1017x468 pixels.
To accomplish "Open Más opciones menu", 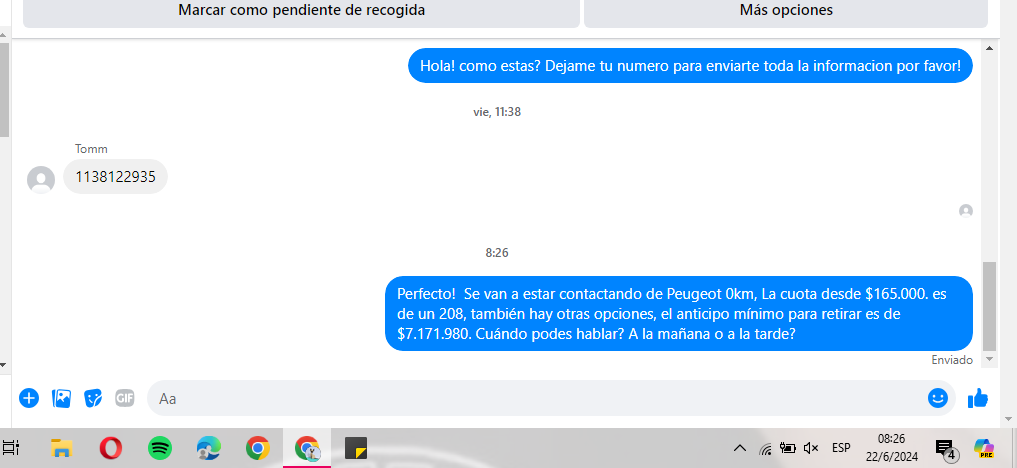I will (x=786, y=11).
